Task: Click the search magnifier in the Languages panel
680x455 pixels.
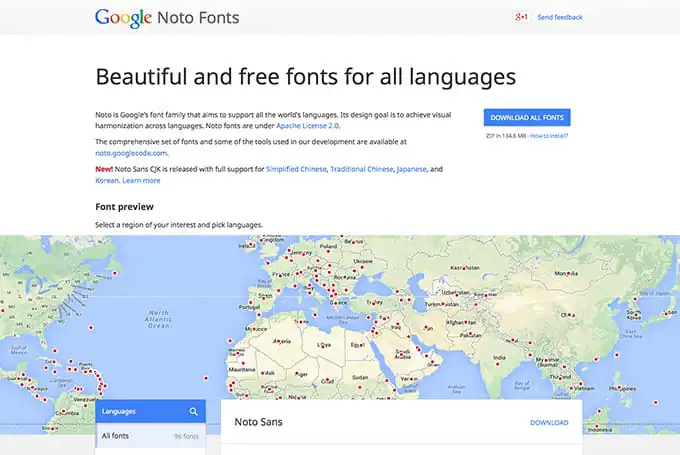Action: (193, 411)
